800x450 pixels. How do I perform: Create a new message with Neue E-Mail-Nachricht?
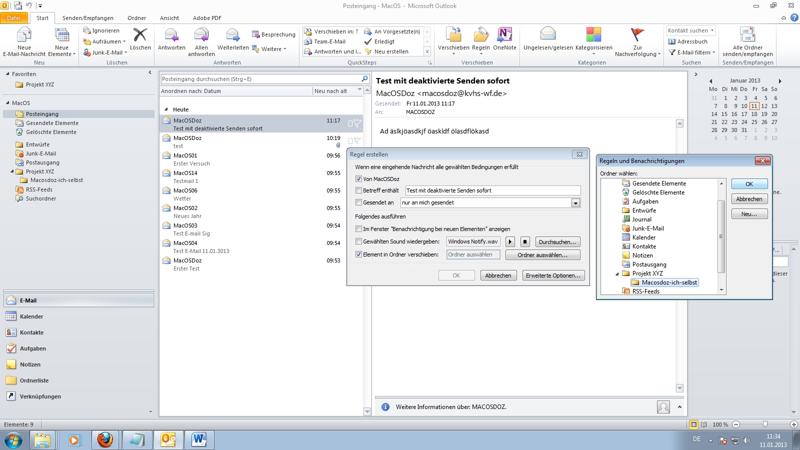[24, 42]
